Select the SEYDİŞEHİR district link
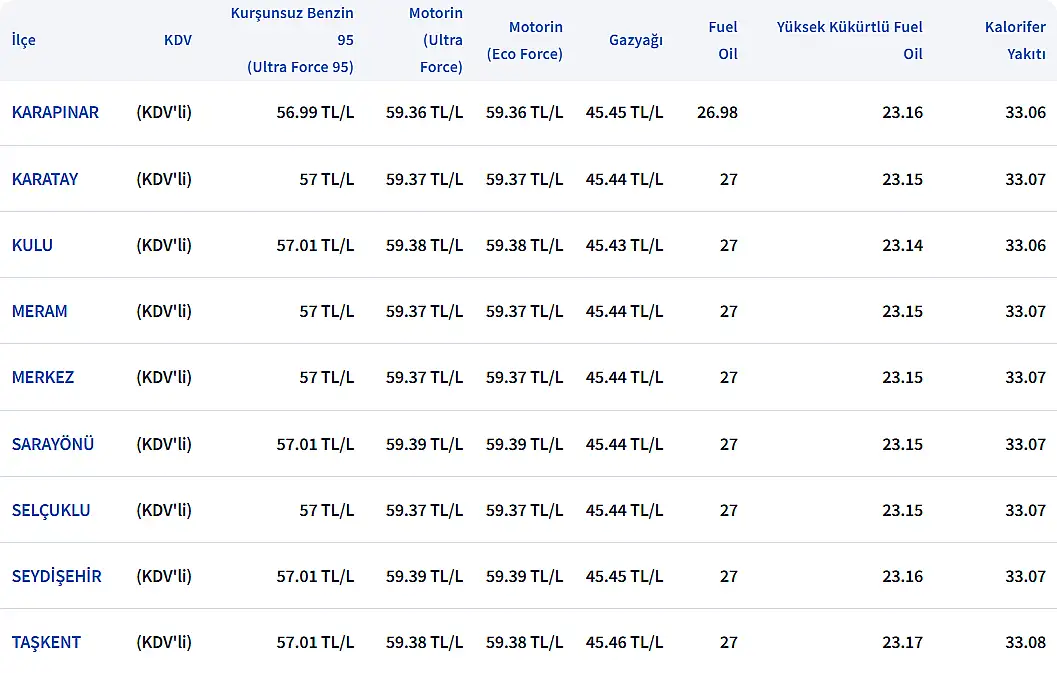This screenshot has height=673, width=1057. pyautogui.click(x=57, y=576)
